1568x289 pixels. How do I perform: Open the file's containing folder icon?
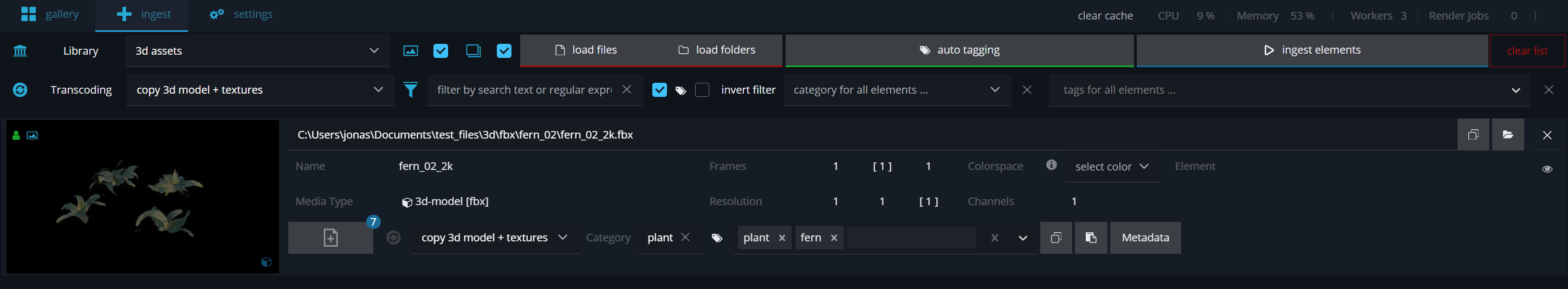(x=1507, y=134)
